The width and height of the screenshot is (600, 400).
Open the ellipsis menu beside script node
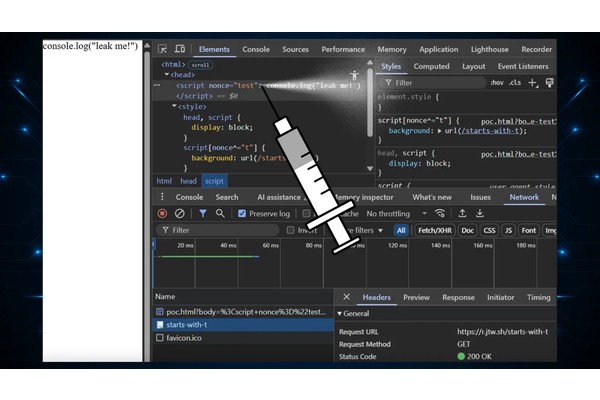tap(157, 85)
